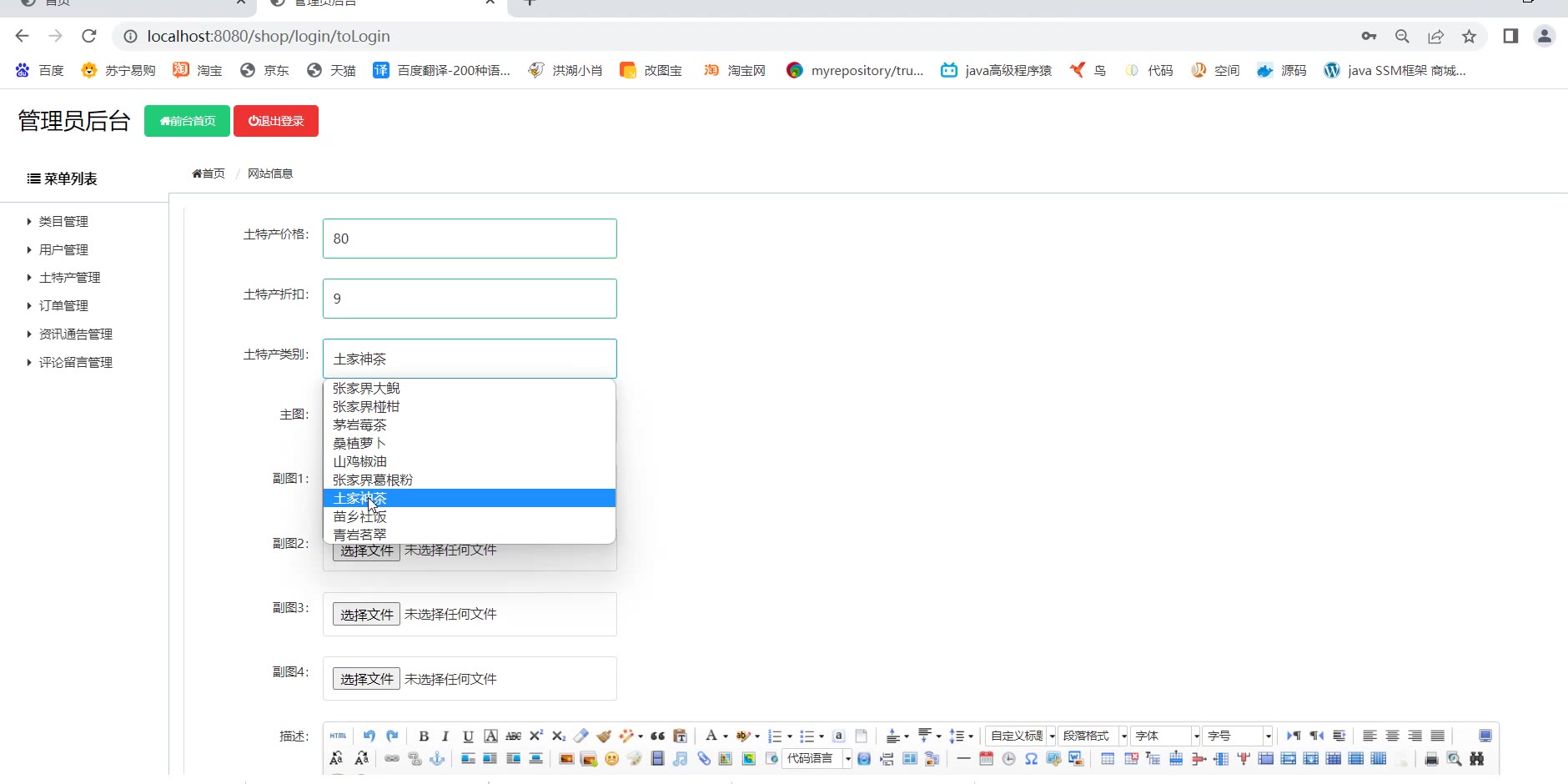Choose 茅岩莓茶 from the category list
Image resolution: width=1568 pixels, height=784 pixels.
[x=470, y=425]
